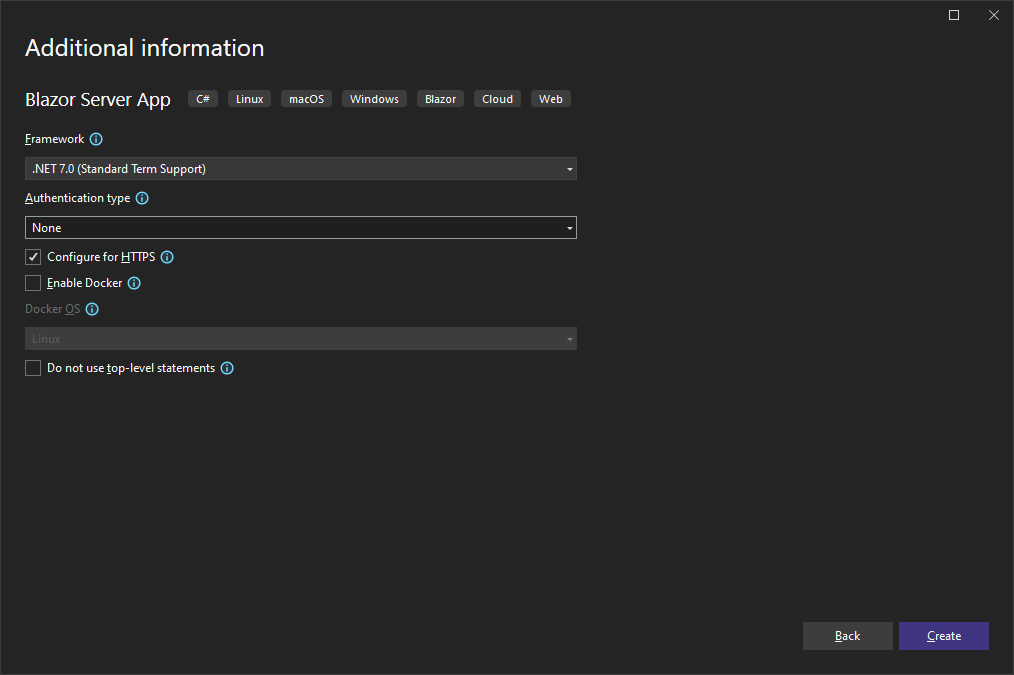1014x675 pixels.
Task: Click the Authentication type label
Action: point(78,198)
